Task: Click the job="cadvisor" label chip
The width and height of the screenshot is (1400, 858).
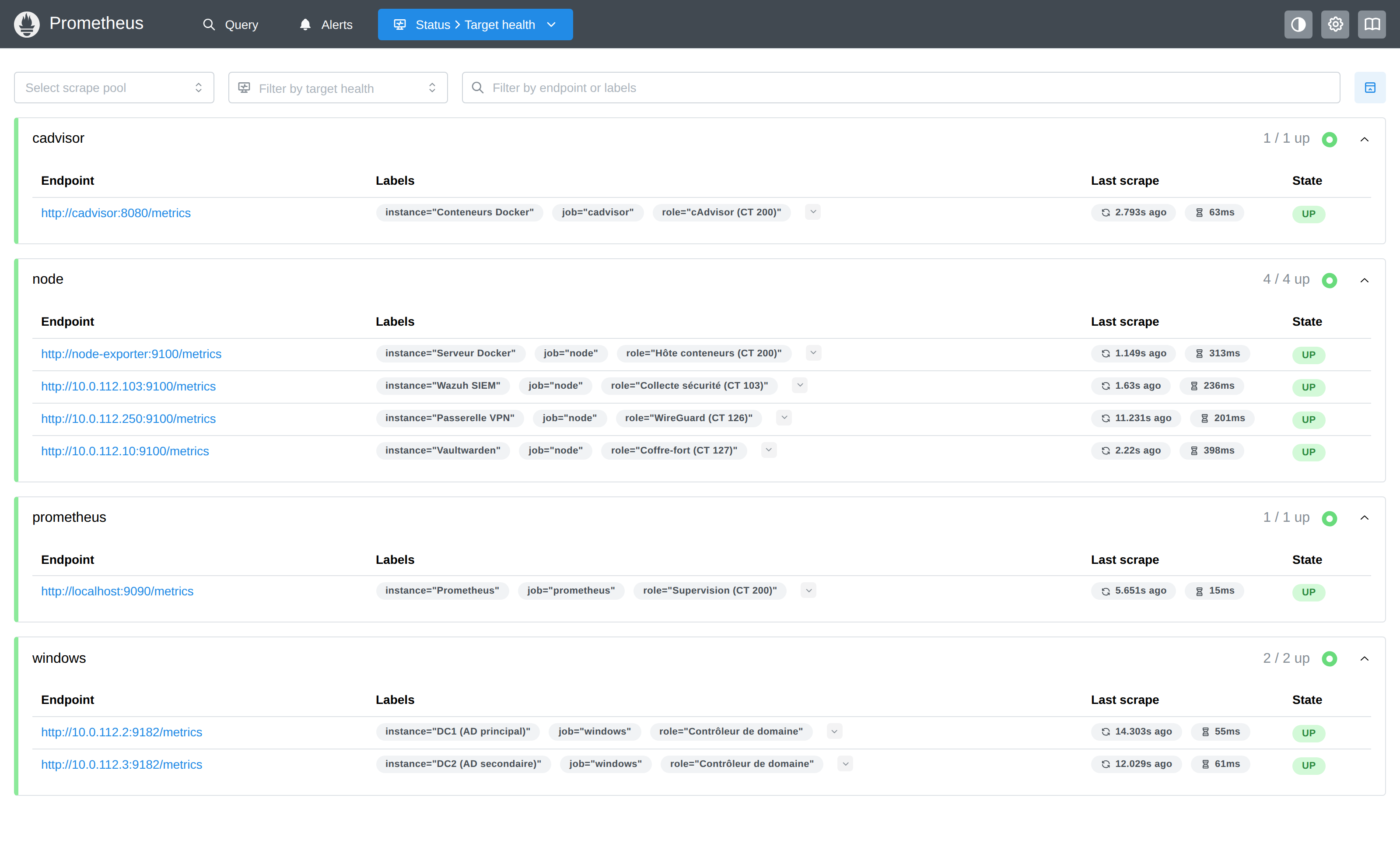Action: (598, 212)
